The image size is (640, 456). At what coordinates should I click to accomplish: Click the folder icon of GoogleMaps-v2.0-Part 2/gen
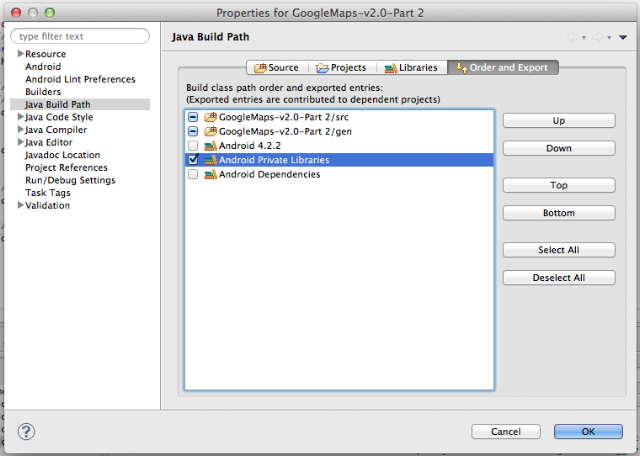(x=211, y=131)
